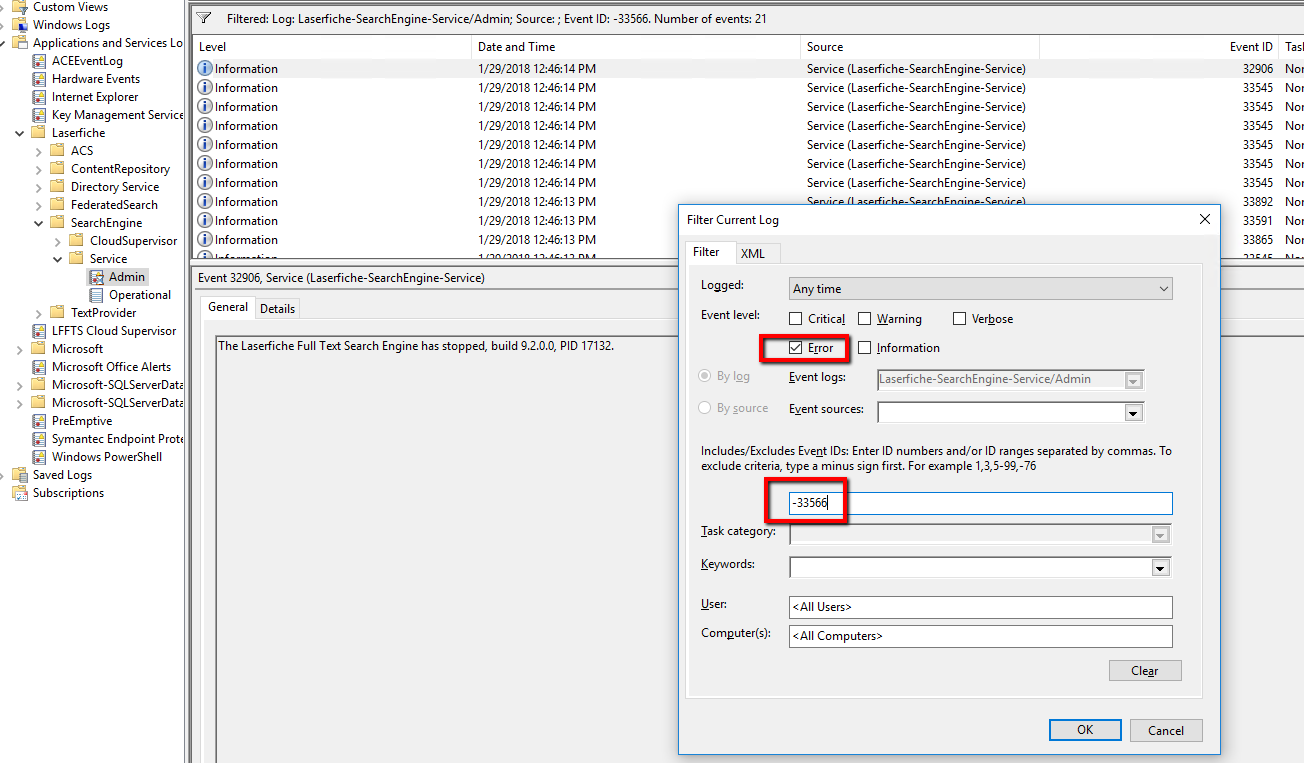Select the General tab of the event pane
This screenshot has height=763, width=1304.
click(228, 307)
